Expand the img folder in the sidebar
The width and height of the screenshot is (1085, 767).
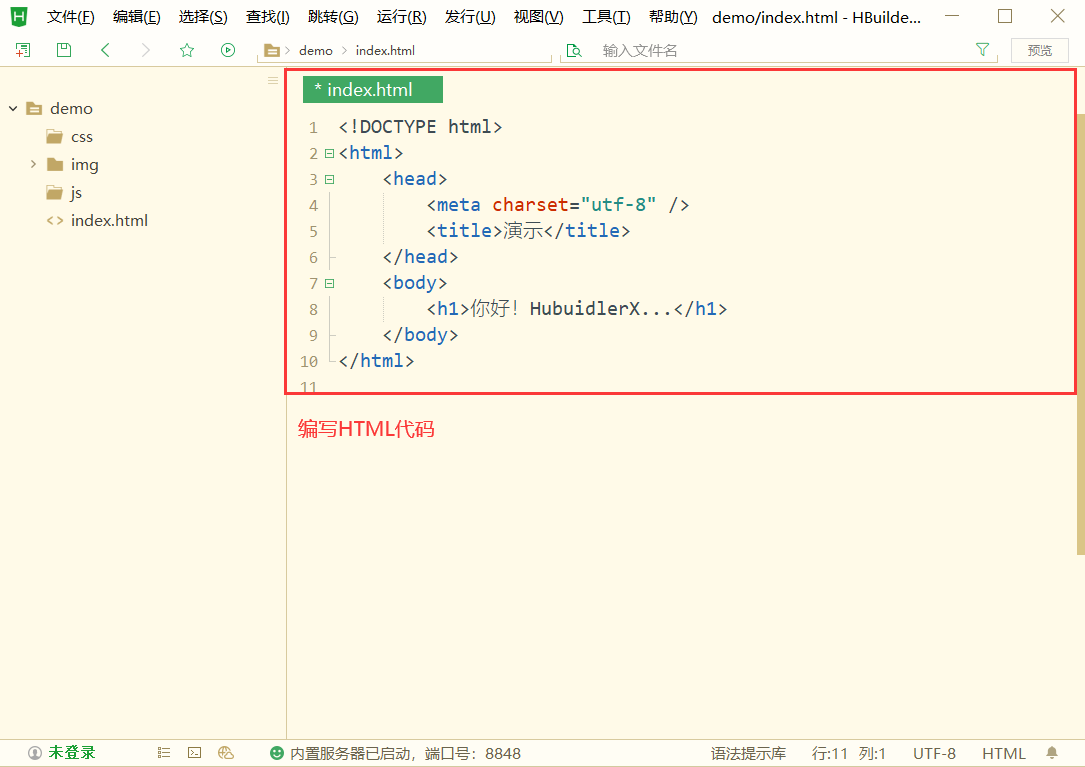click(x=33, y=164)
